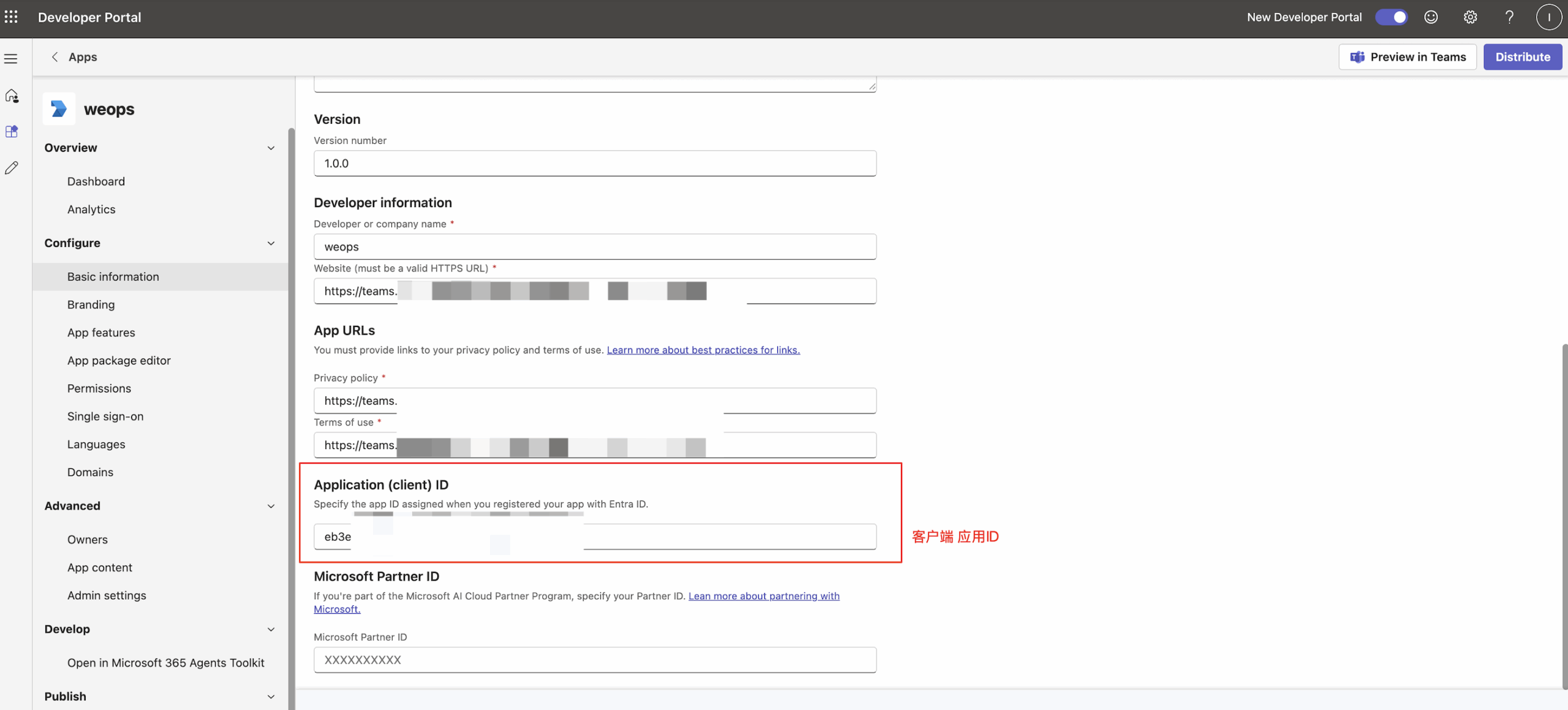Screen dimensions: 1568x710
Task: Click Developer or company name field
Action: tap(595, 247)
